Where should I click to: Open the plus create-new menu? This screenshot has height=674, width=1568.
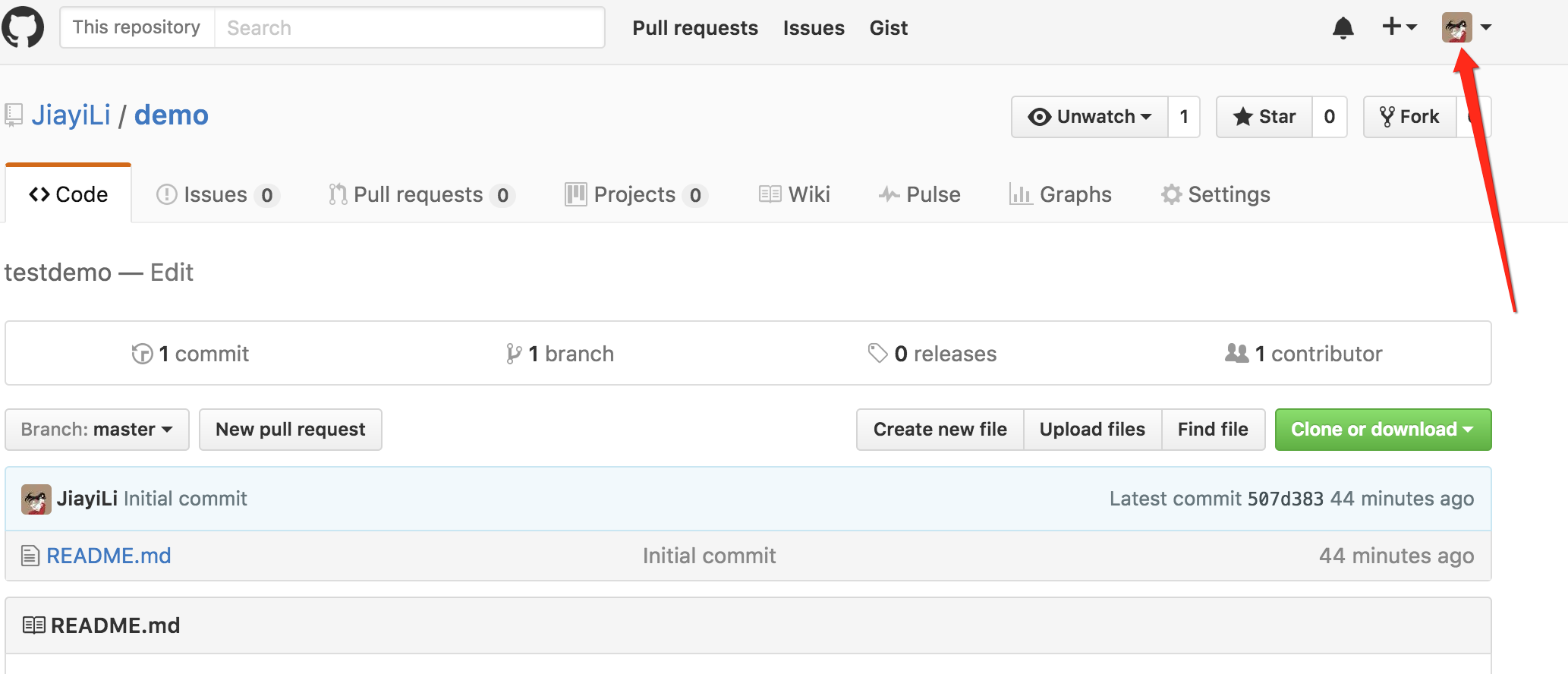coord(1399,27)
